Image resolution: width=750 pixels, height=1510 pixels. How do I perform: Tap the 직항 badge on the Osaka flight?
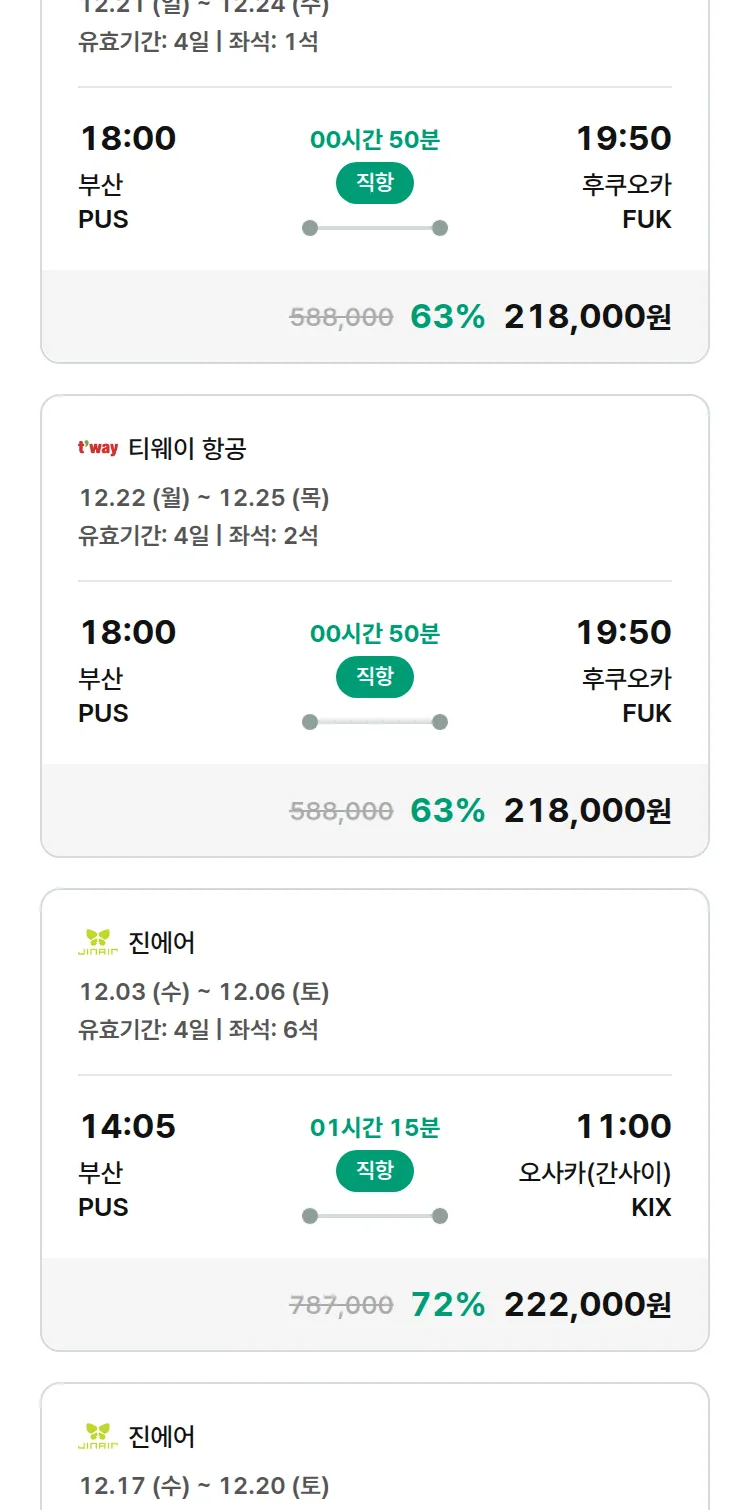(375, 1171)
